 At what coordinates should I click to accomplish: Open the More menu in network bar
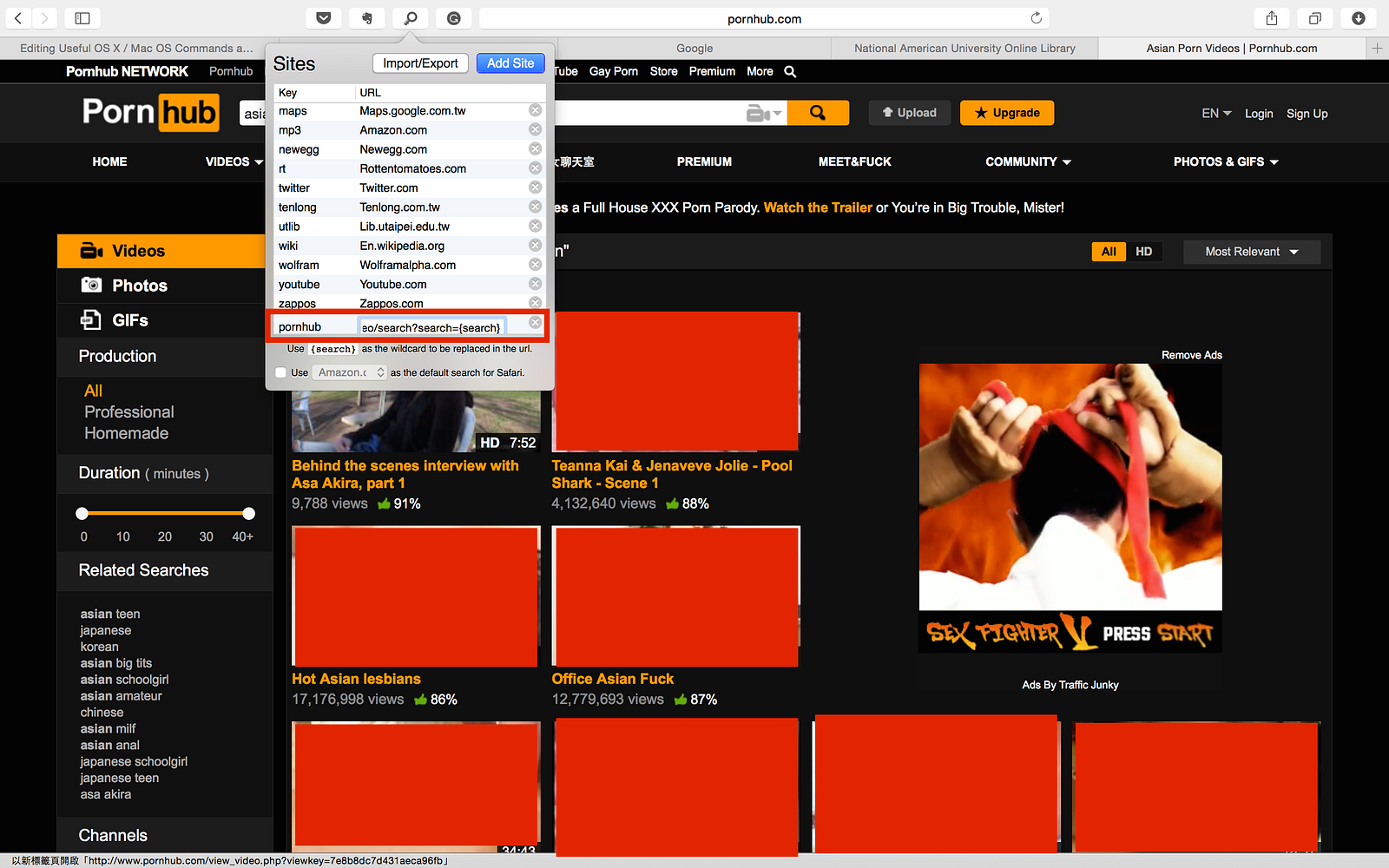tap(760, 71)
